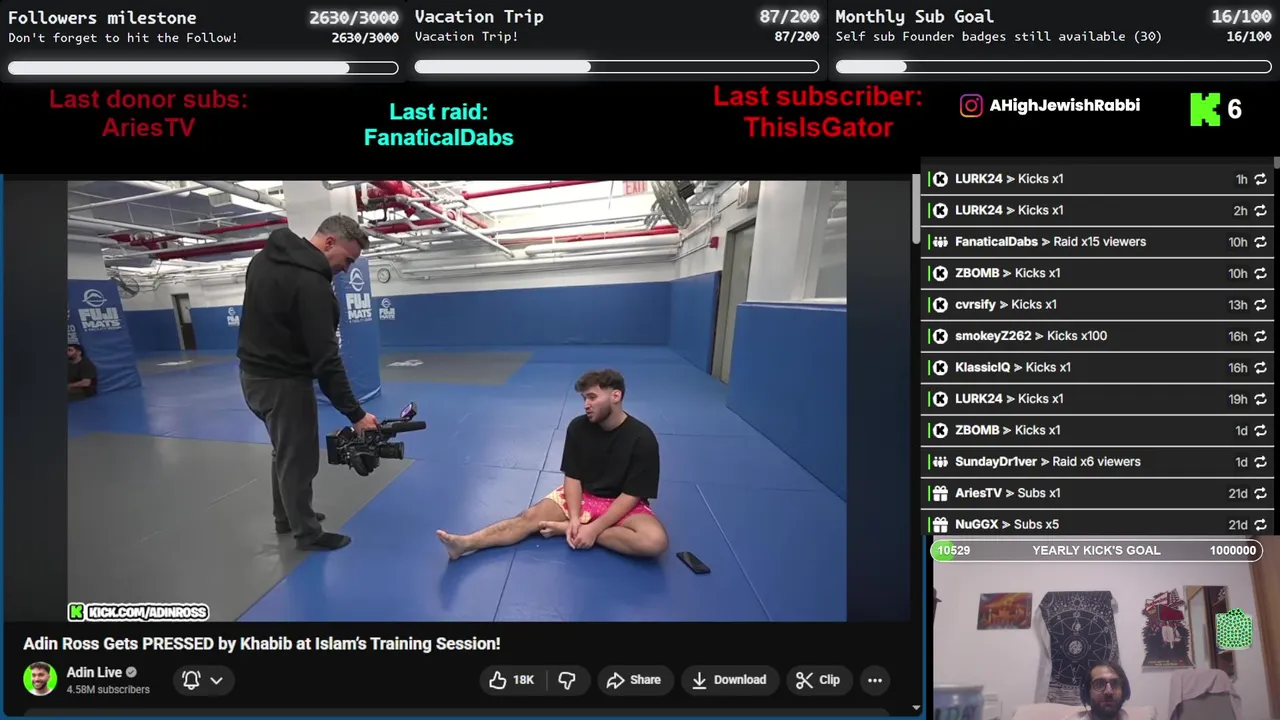Viewport: 1280px width, 720px height.
Task: Click the last subscriber name 'ThisIsGator'
Action: tap(818, 128)
